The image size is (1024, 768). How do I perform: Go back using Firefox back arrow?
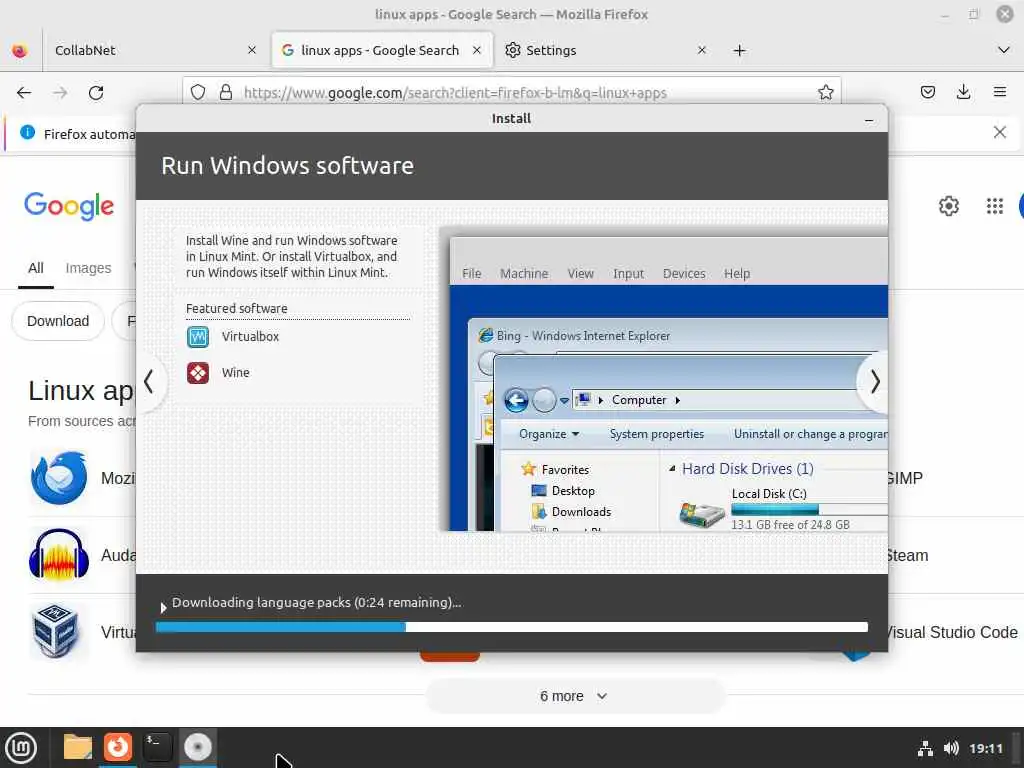tap(24, 93)
